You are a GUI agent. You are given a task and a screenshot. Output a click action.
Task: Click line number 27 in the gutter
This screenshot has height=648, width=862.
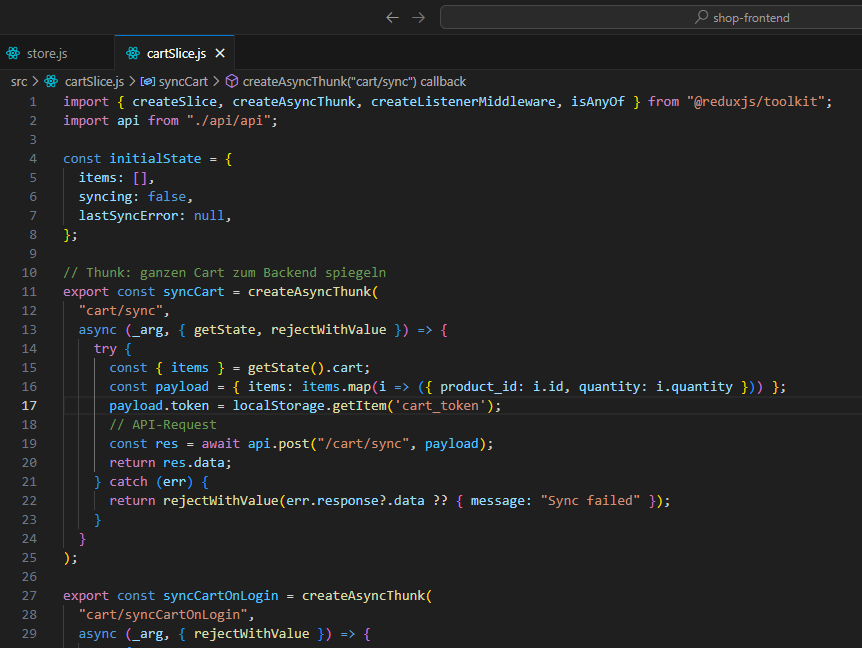(29, 595)
